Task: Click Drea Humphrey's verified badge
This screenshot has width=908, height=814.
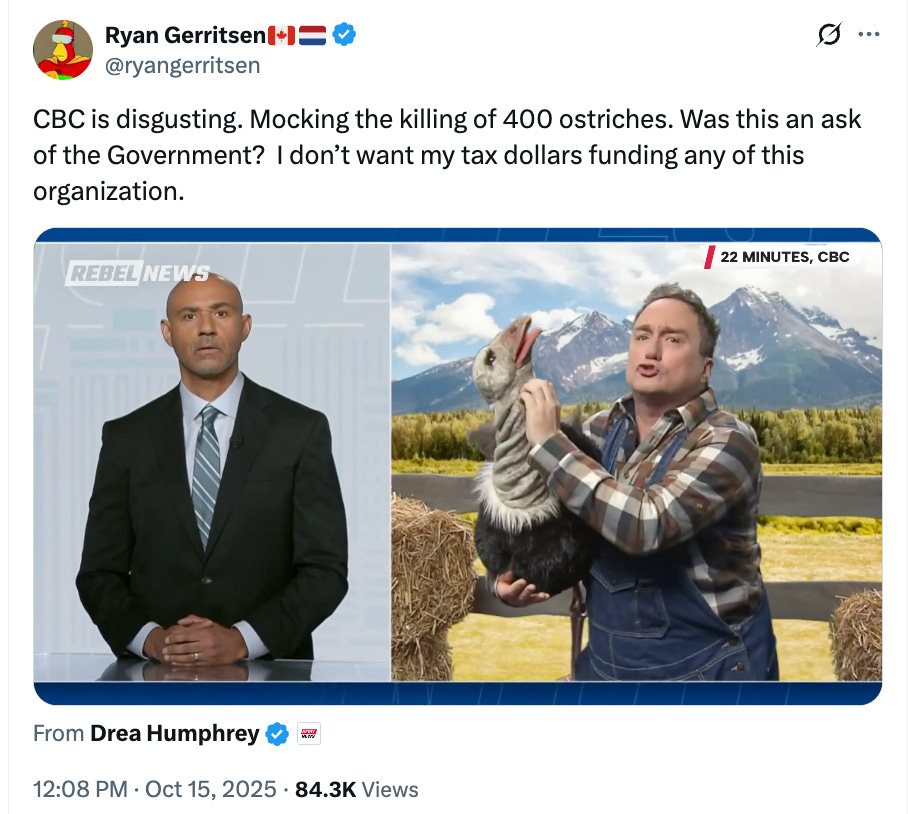Action: click(277, 734)
